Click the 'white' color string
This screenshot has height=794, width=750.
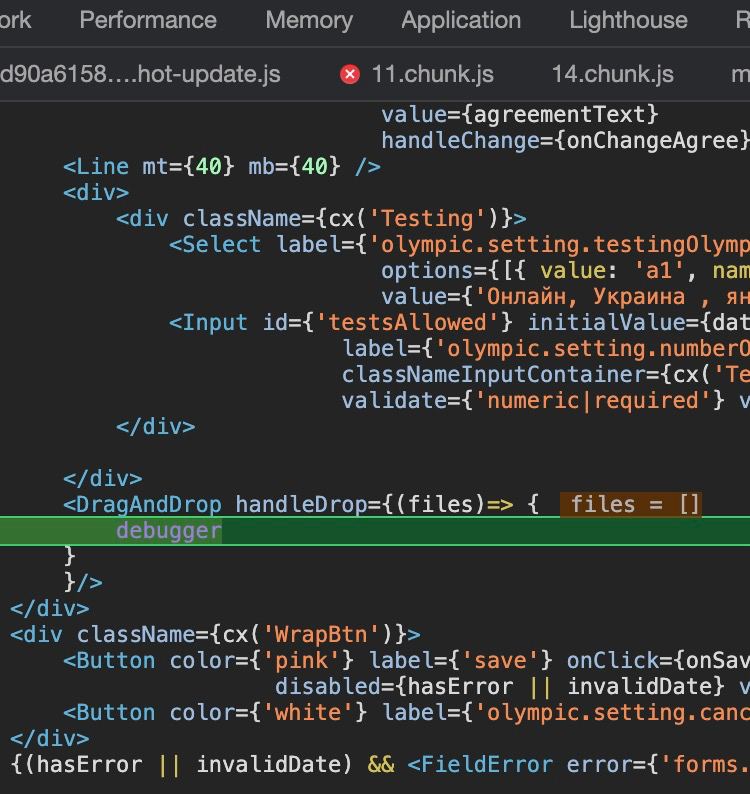coord(308,712)
